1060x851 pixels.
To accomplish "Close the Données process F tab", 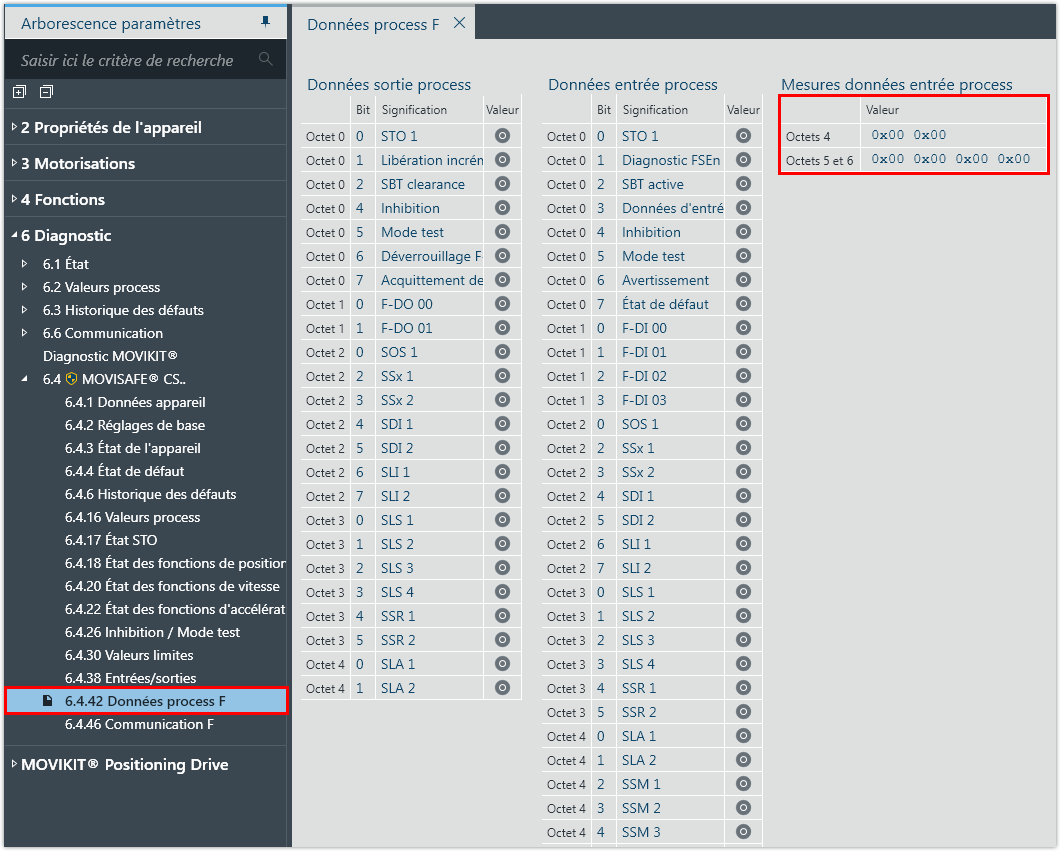I will coord(459,23).
